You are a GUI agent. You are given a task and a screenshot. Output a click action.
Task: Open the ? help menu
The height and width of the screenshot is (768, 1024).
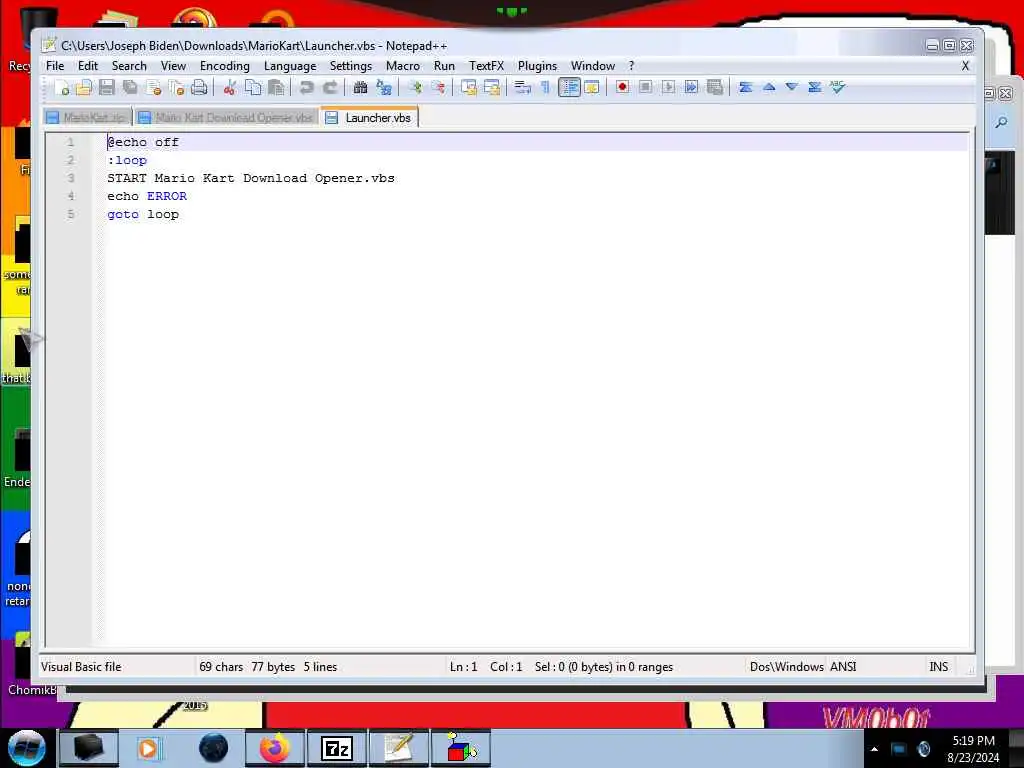[631, 66]
